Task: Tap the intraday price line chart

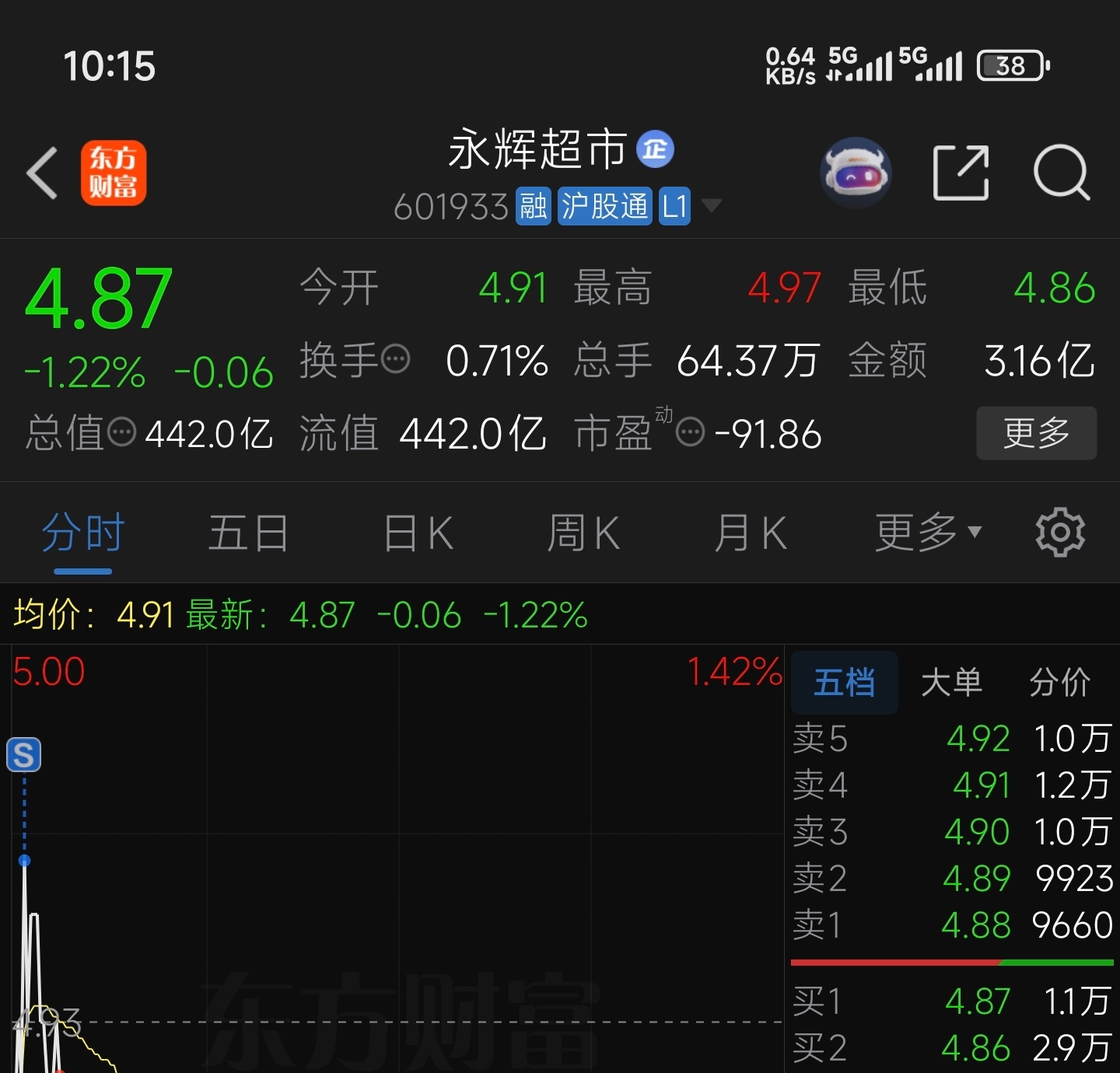Action: pyautogui.click(x=397, y=859)
